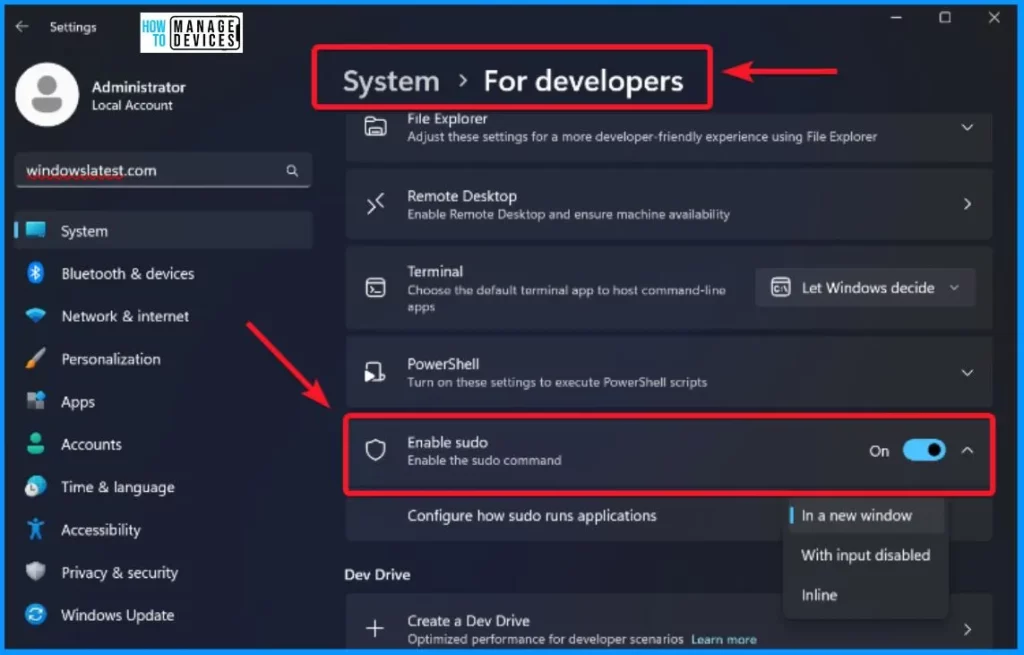Click the Apps icon in sidebar
This screenshot has height=655, width=1024.
(x=36, y=400)
